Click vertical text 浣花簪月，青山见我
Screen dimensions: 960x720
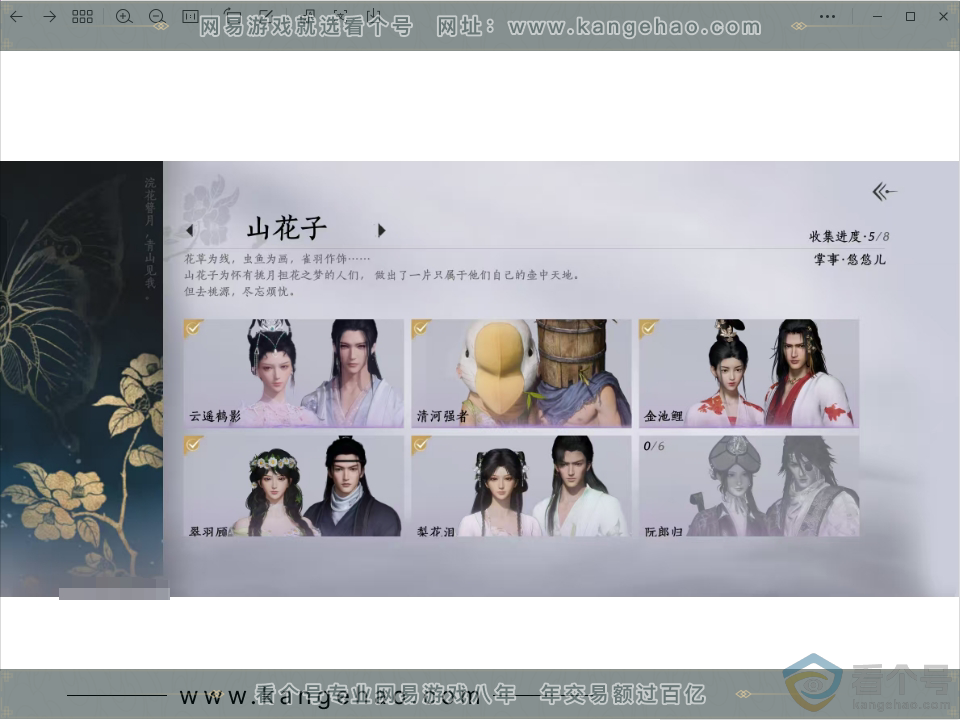[150, 238]
